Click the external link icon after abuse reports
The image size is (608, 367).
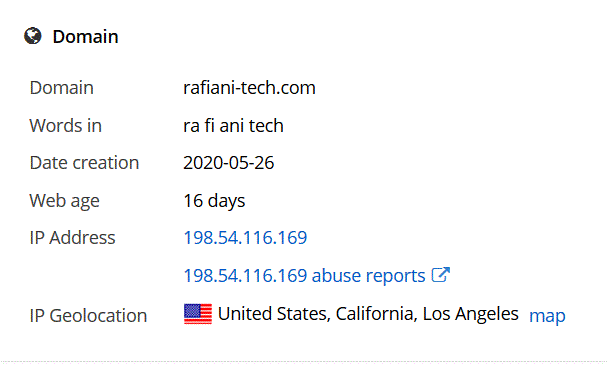coord(440,275)
